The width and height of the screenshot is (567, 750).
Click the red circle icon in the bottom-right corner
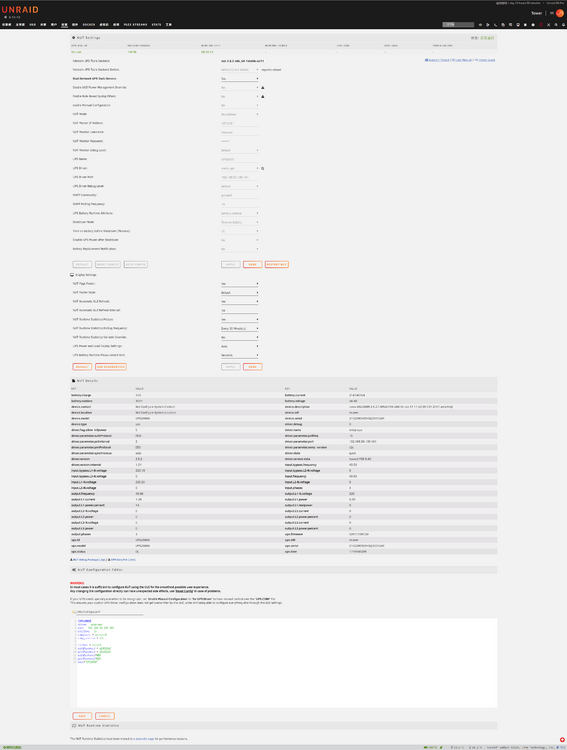tap(562, 740)
